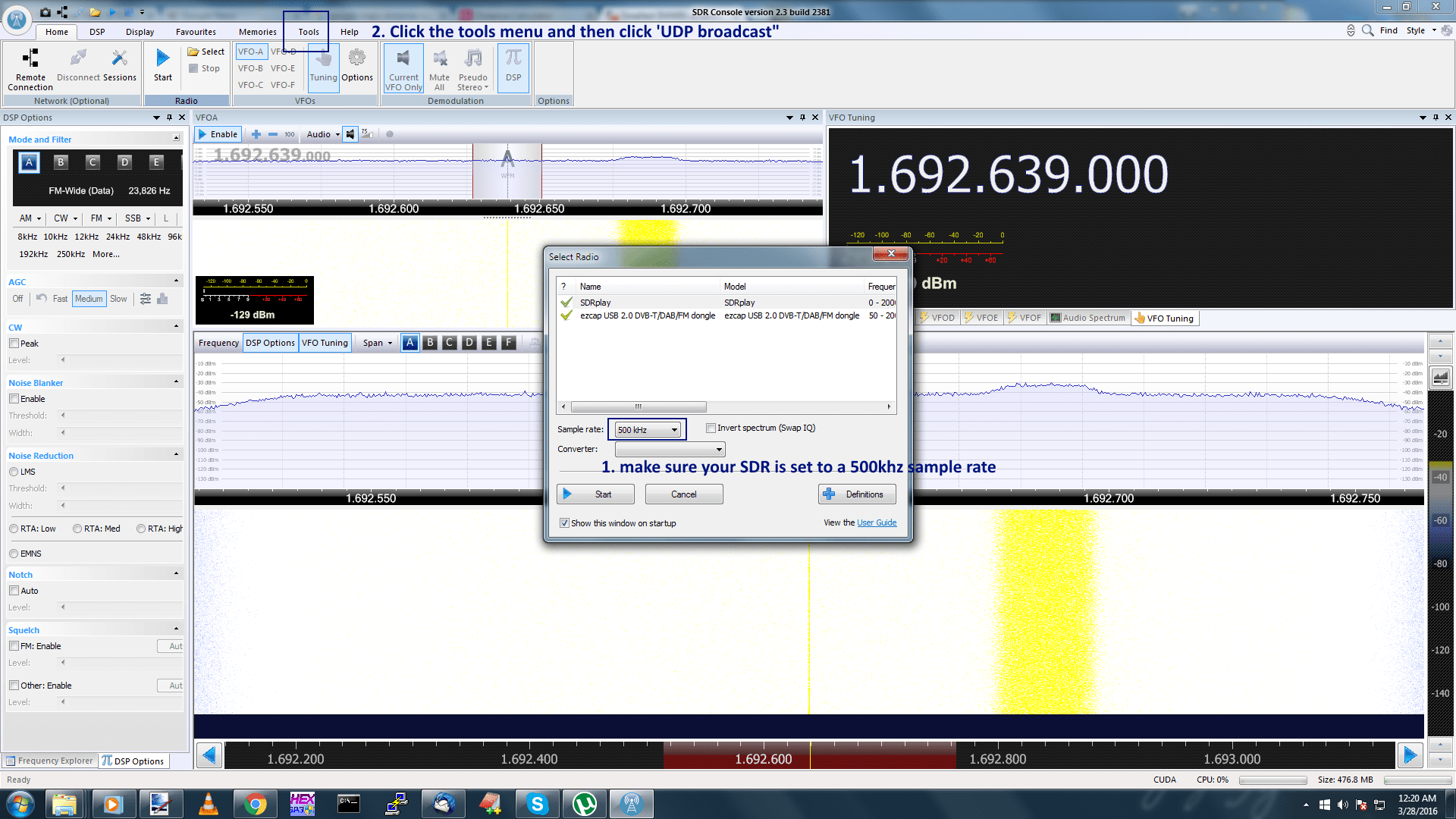Open VLC media player from taskbar
The image size is (1456, 819).
point(209,804)
